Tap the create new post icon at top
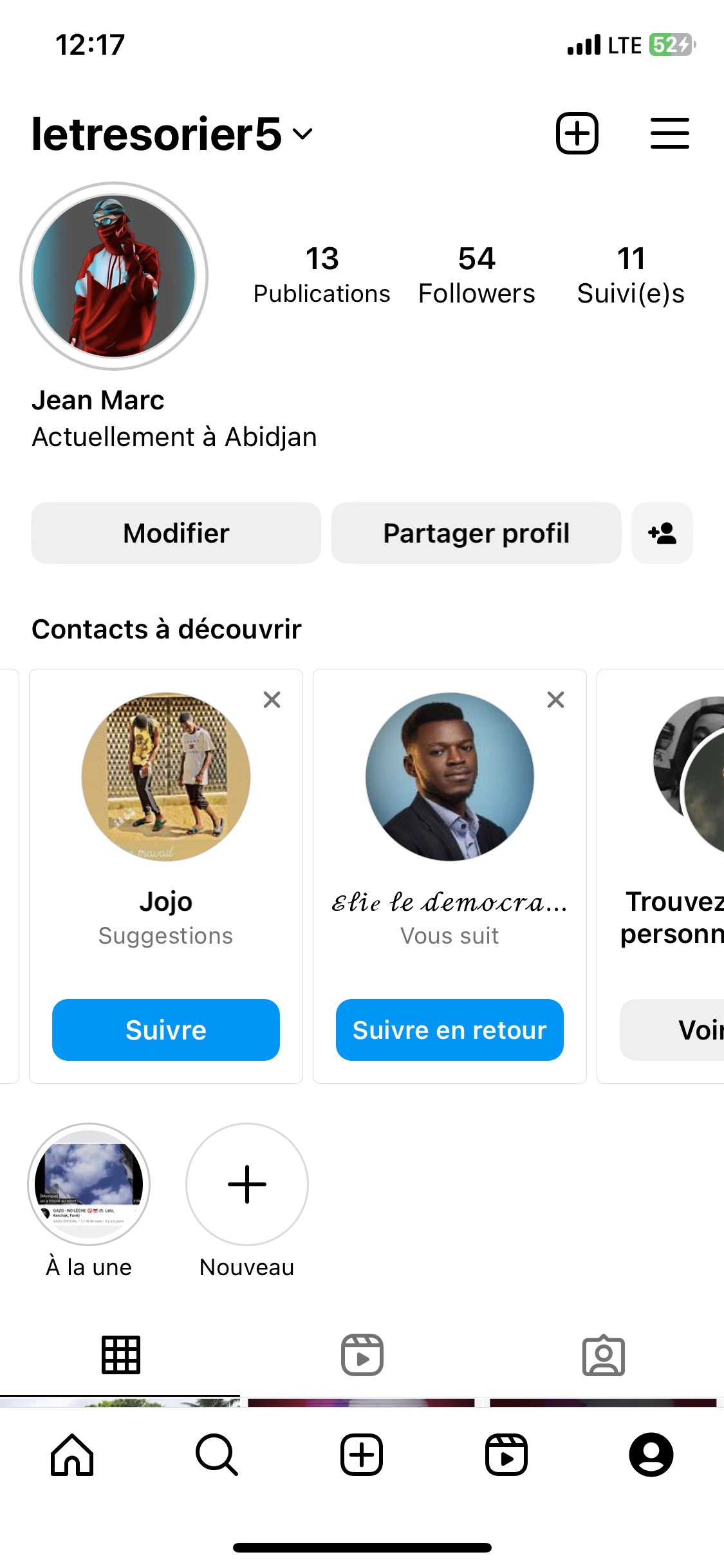The height and width of the screenshot is (1568, 724). [577, 133]
